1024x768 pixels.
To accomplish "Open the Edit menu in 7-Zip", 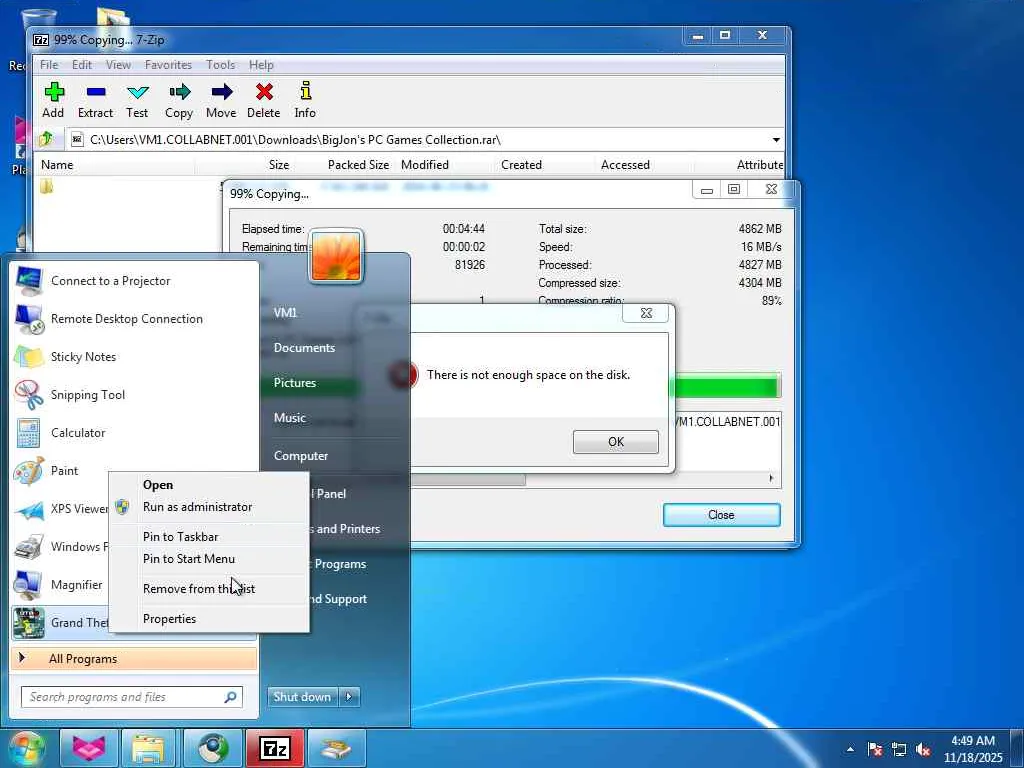I will click(82, 65).
